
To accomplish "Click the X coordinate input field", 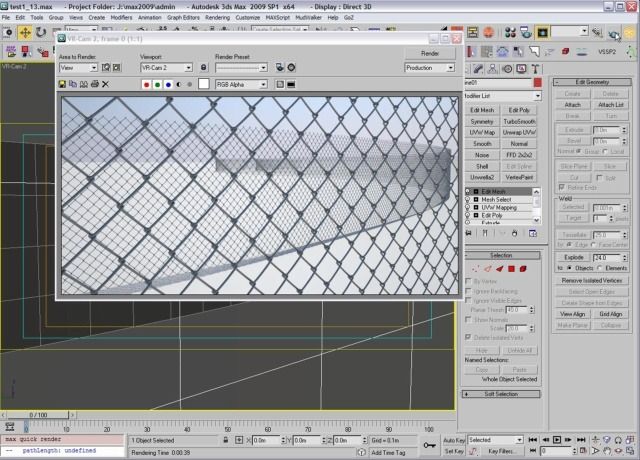I will tap(267, 440).
